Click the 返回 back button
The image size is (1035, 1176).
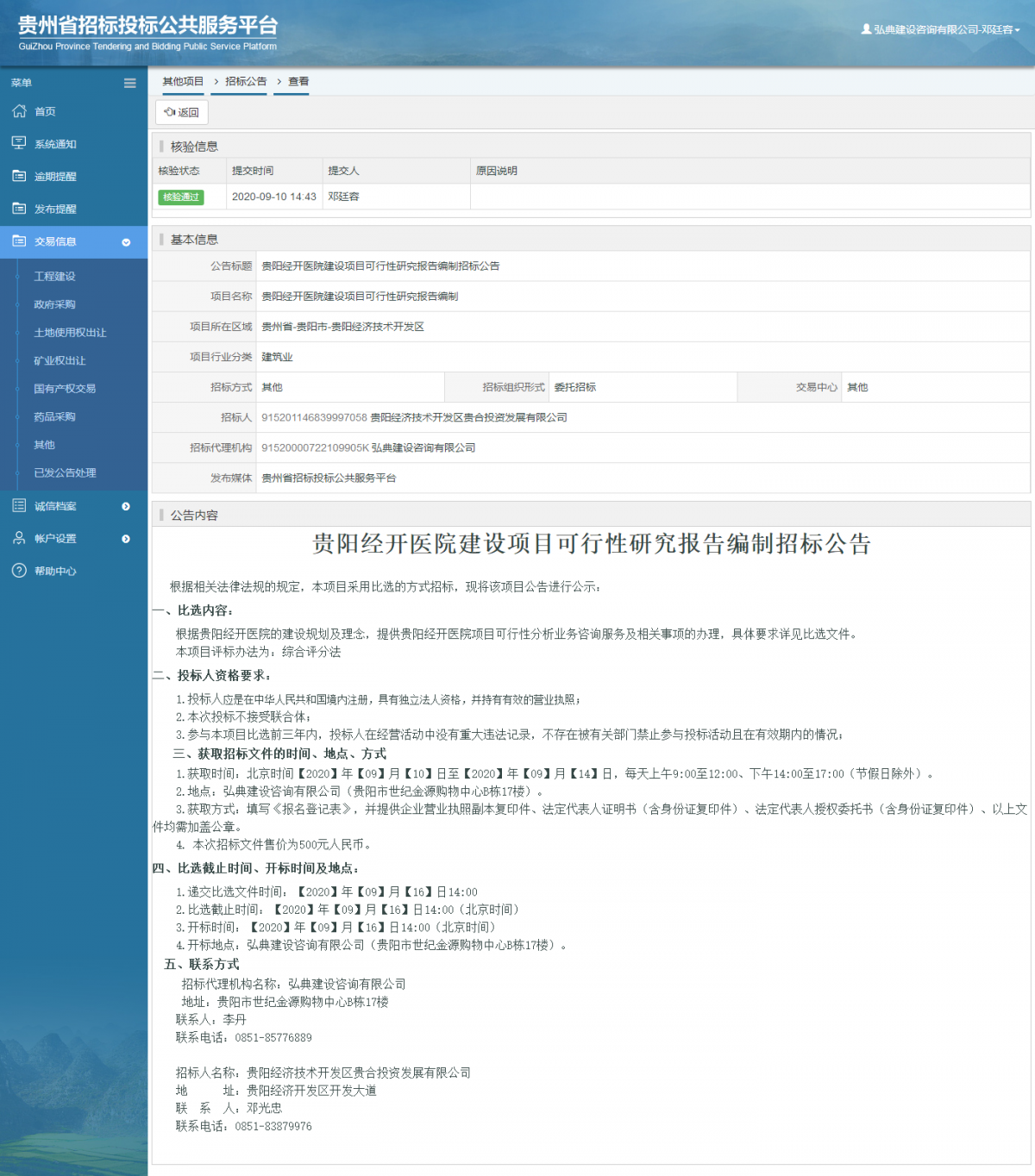(181, 111)
